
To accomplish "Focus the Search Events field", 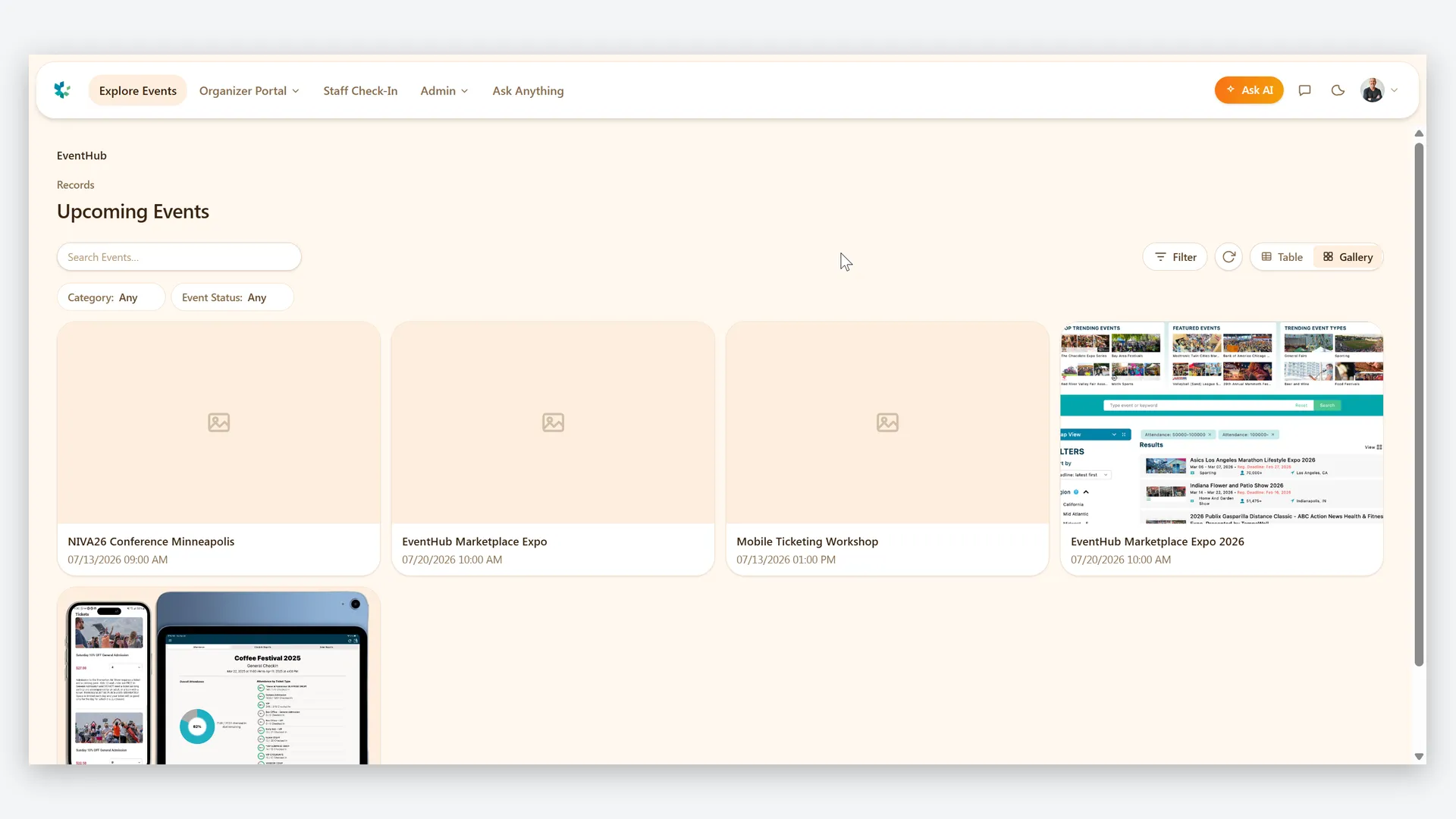I will point(179,257).
